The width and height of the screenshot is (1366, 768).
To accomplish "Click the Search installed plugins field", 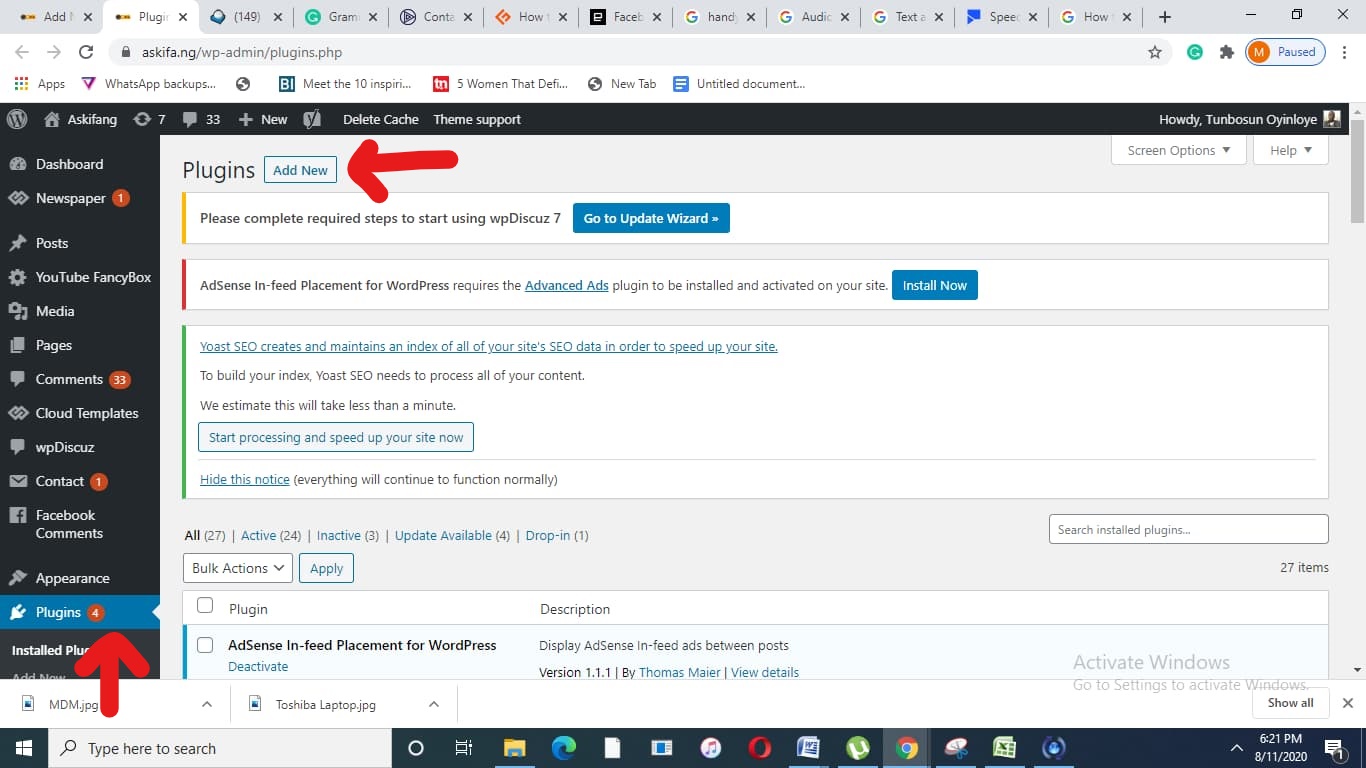I will [x=1188, y=529].
